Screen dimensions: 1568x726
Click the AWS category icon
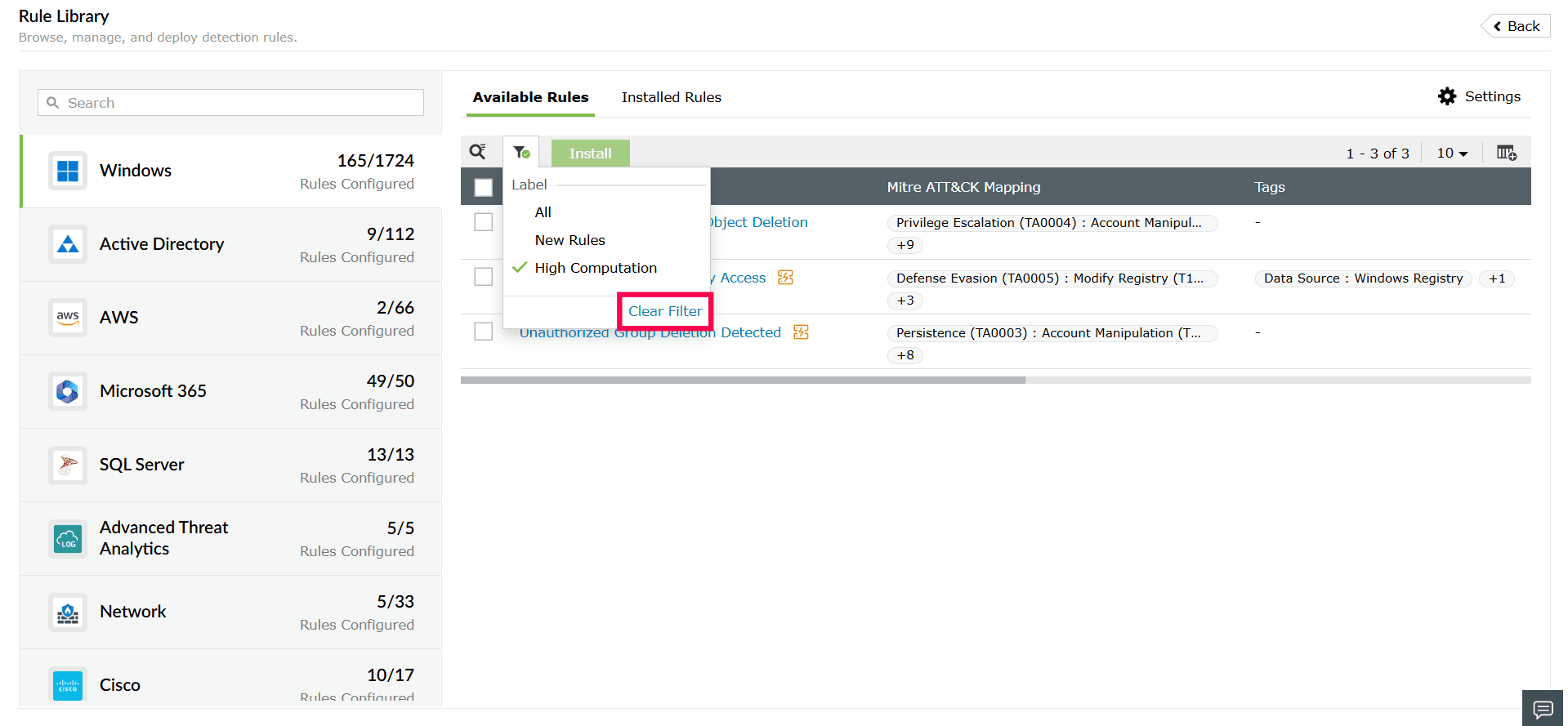pos(68,318)
